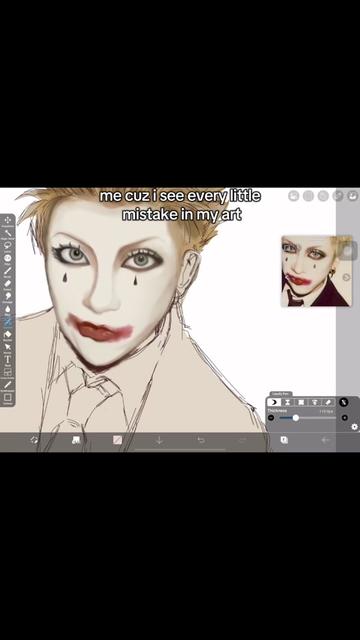This screenshot has height=640, width=360.
Task: Go back using the left arrow
Action: point(325,440)
